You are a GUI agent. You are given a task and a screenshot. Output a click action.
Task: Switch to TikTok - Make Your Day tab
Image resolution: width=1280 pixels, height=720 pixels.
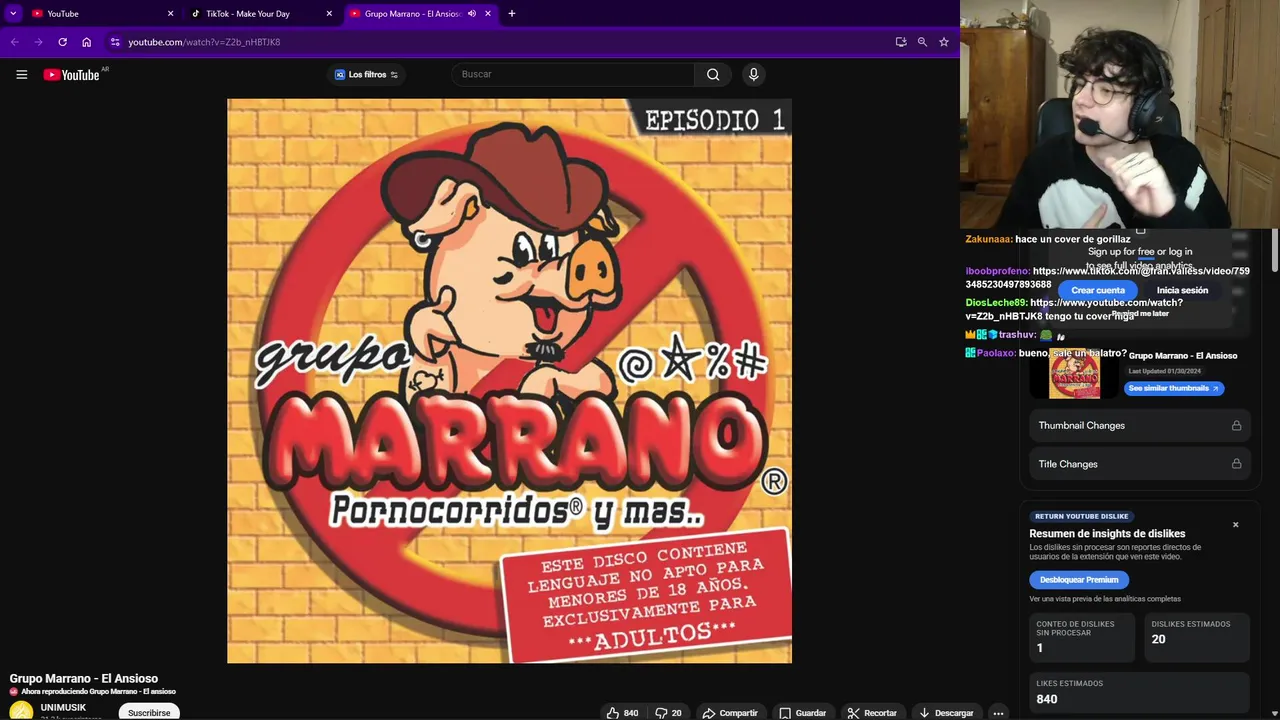[x=262, y=14]
